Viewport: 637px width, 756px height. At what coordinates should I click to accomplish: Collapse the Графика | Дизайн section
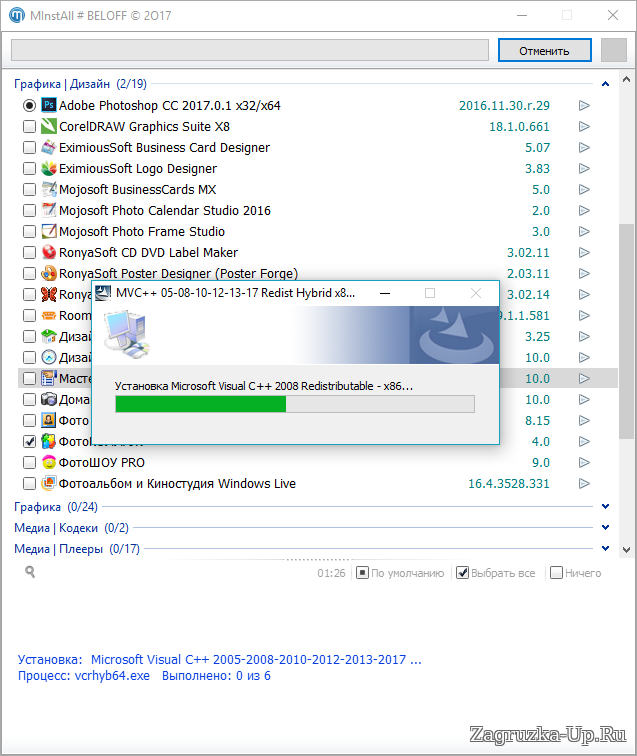point(606,84)
